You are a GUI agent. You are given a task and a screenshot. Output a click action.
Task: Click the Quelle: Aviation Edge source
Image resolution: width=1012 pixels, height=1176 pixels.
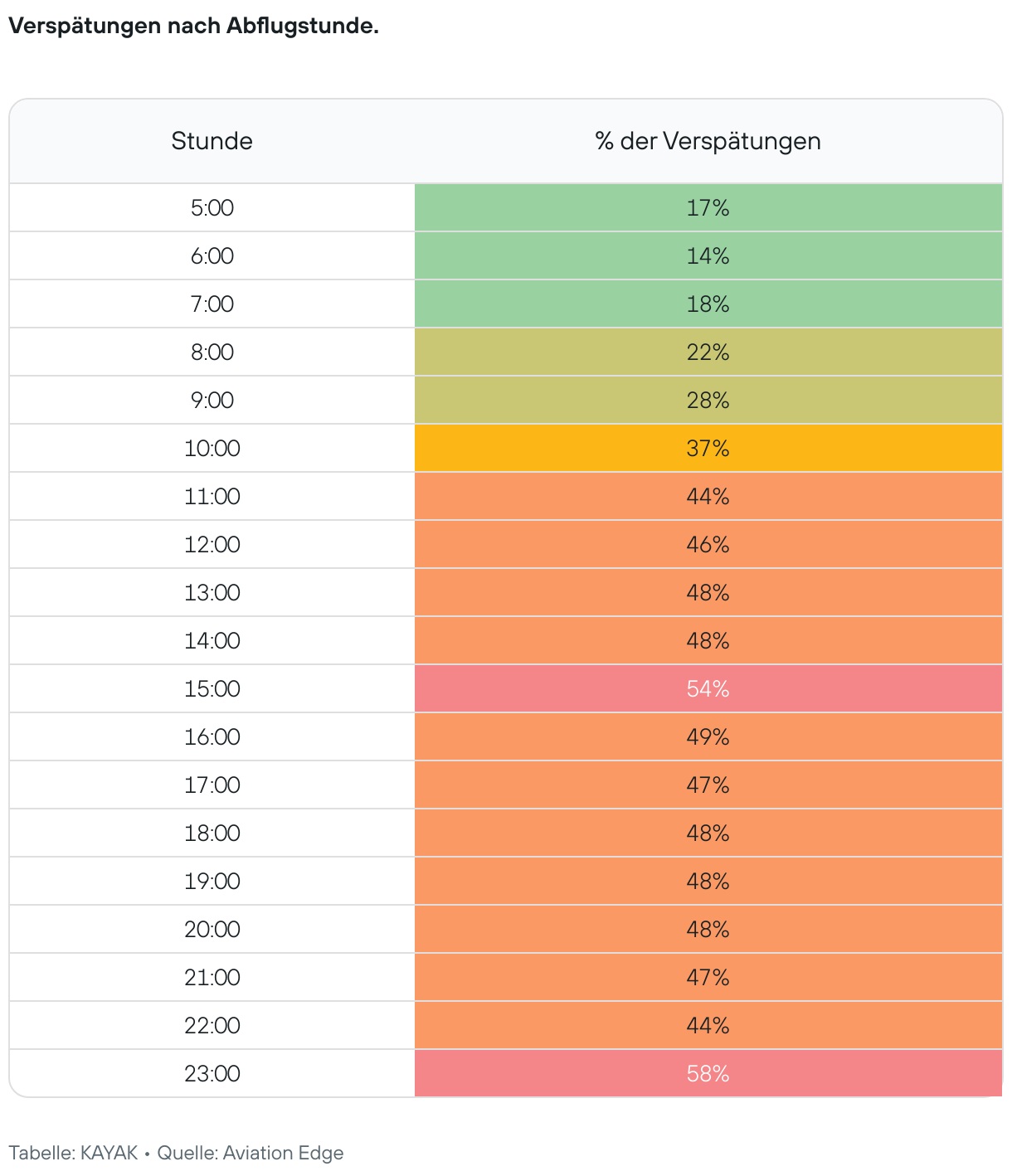[x=251, y=1154]
